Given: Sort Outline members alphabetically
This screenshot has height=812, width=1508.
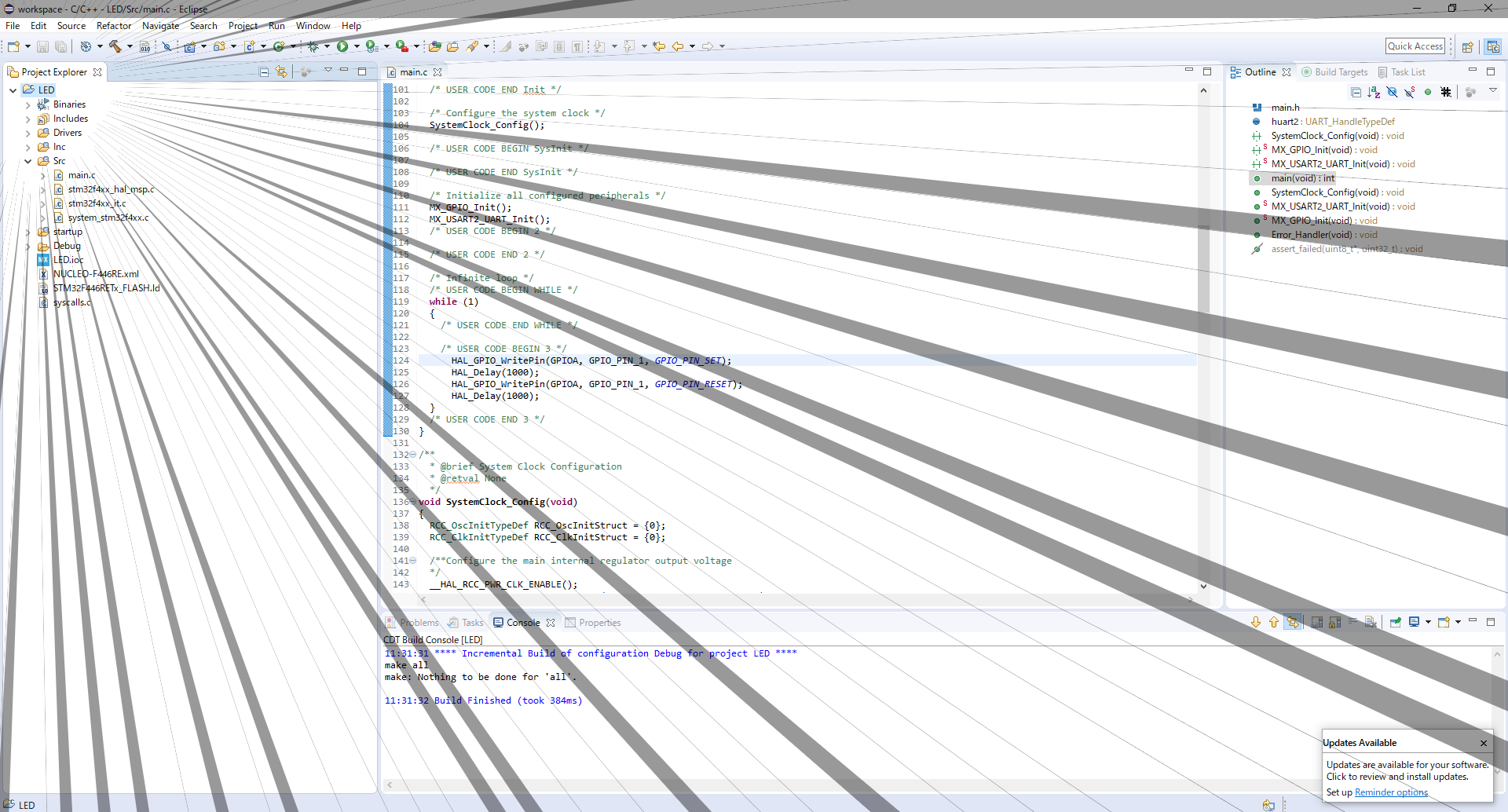Looking at the screenshot, I should (1374, 92).
